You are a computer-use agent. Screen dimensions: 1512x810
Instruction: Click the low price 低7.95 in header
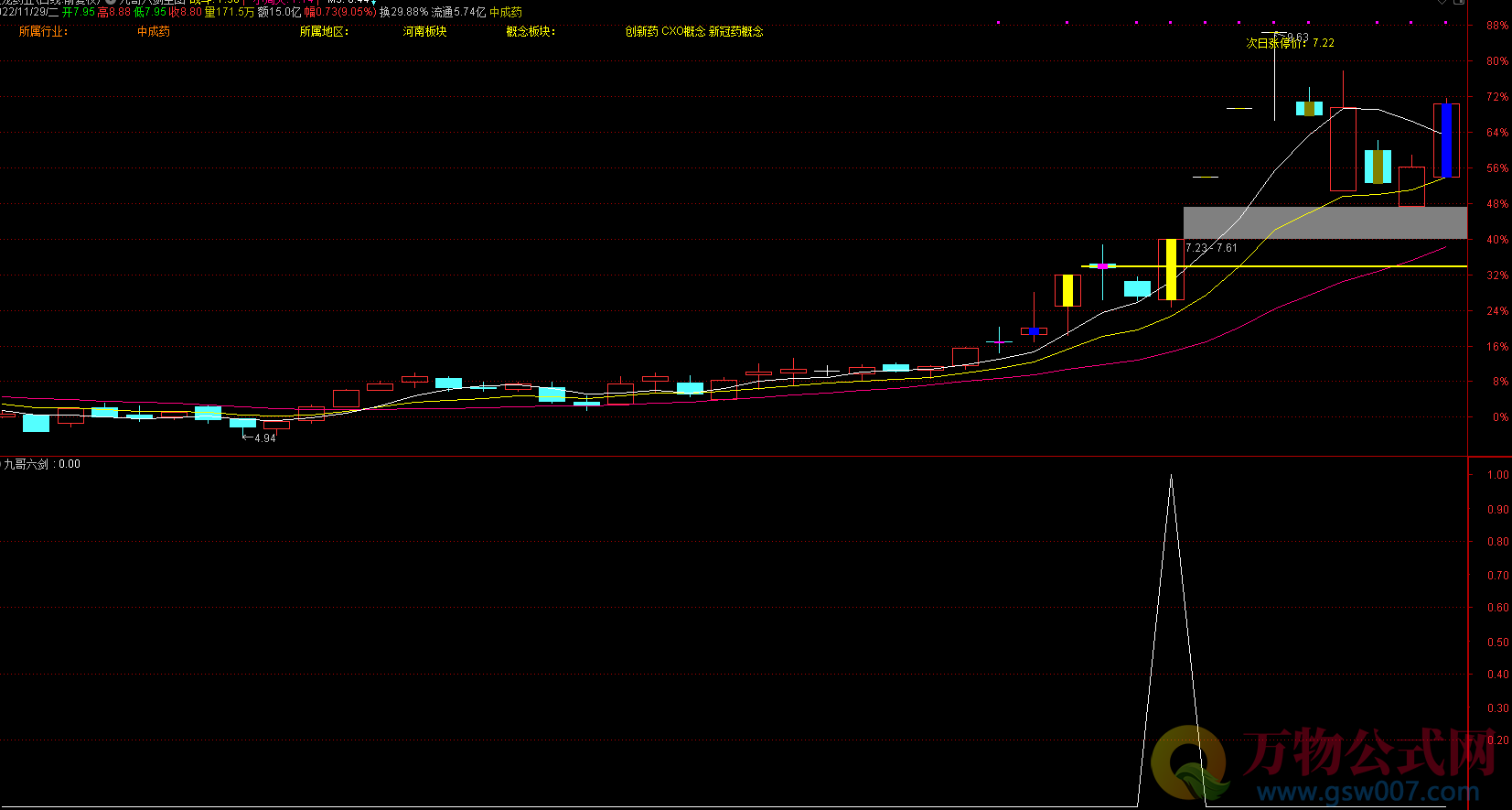pos(150,12)
